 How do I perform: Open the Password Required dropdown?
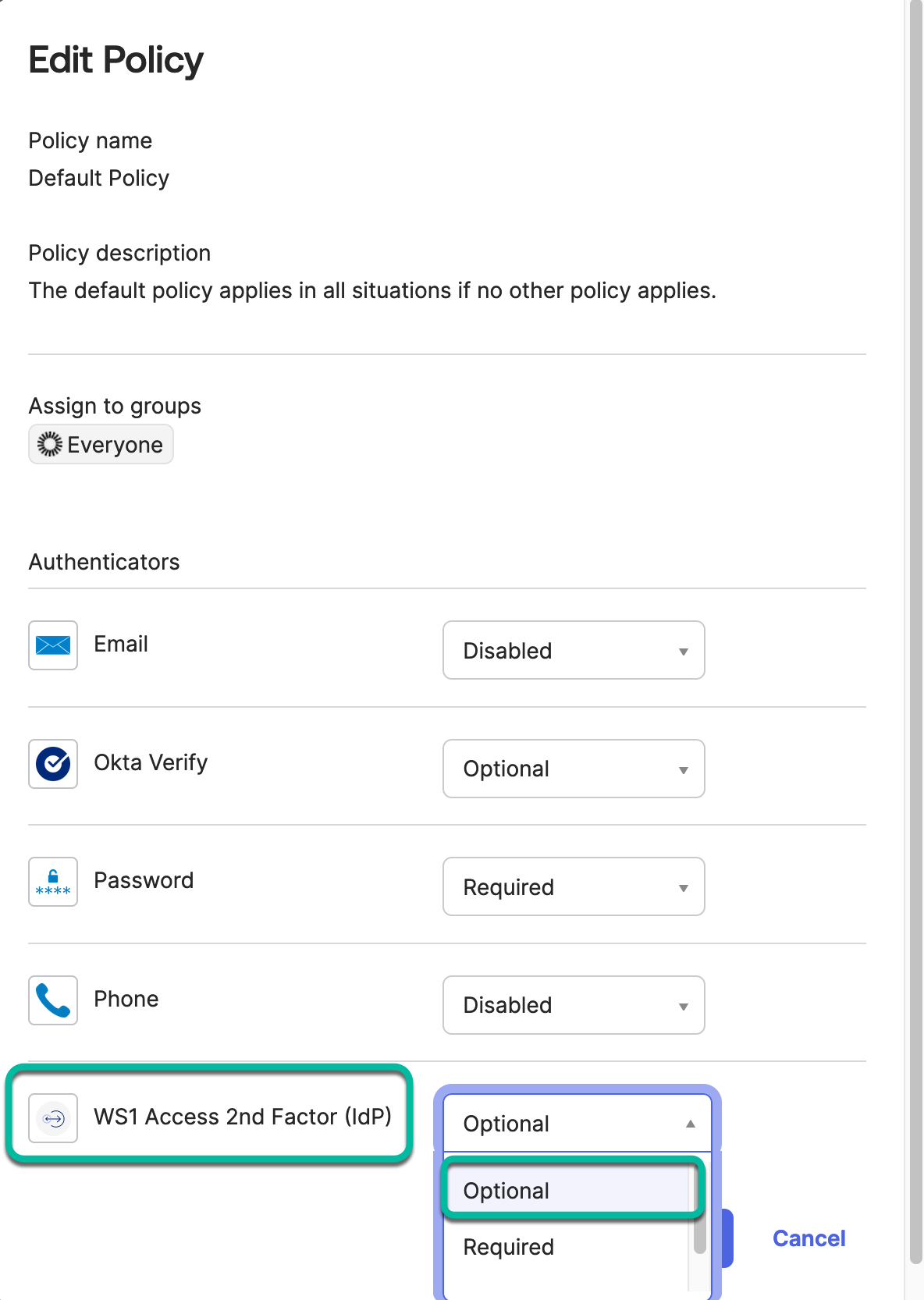pyautogui.click(x=574, y=886)
